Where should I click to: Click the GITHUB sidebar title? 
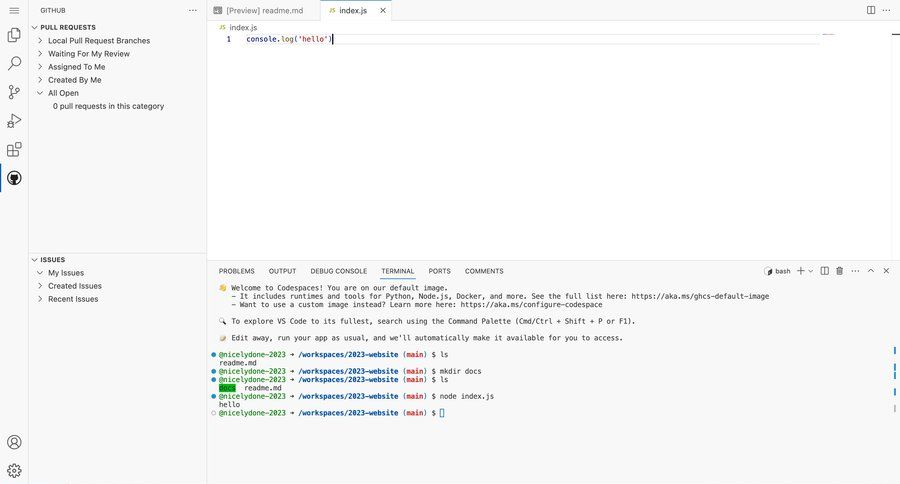[53, 10]
